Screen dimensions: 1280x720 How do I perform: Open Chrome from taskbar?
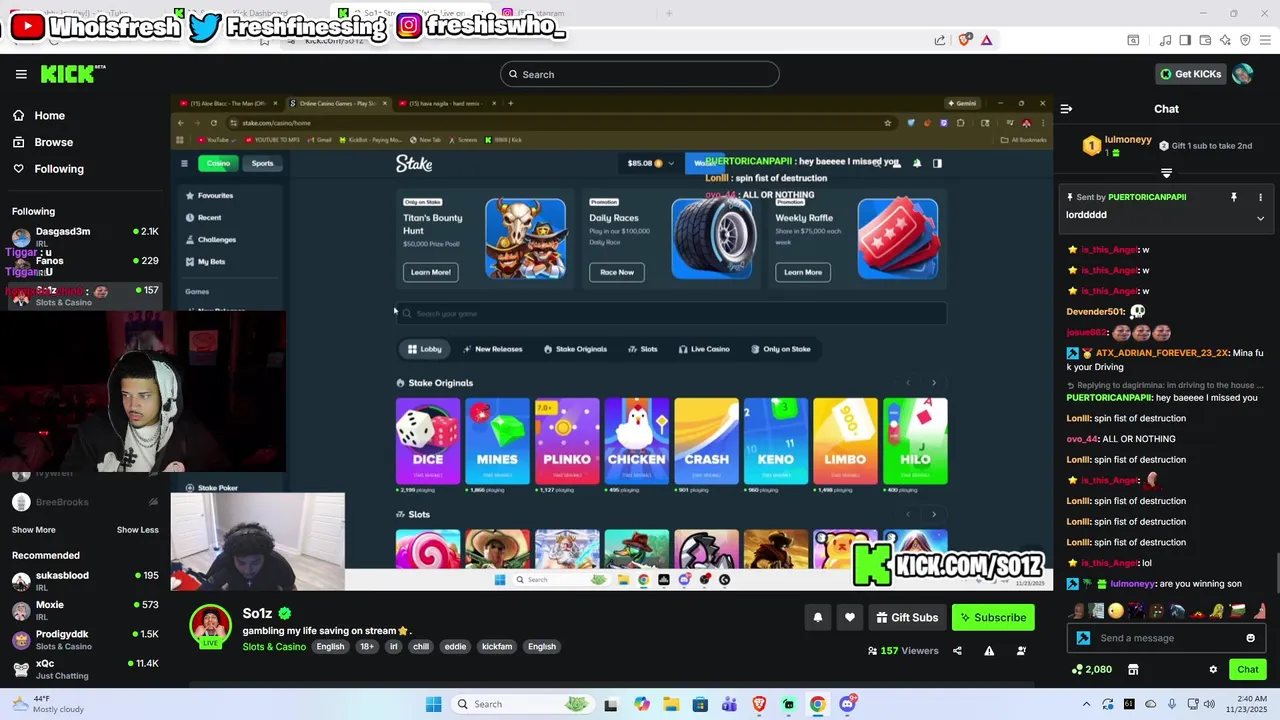click(817, 704)
